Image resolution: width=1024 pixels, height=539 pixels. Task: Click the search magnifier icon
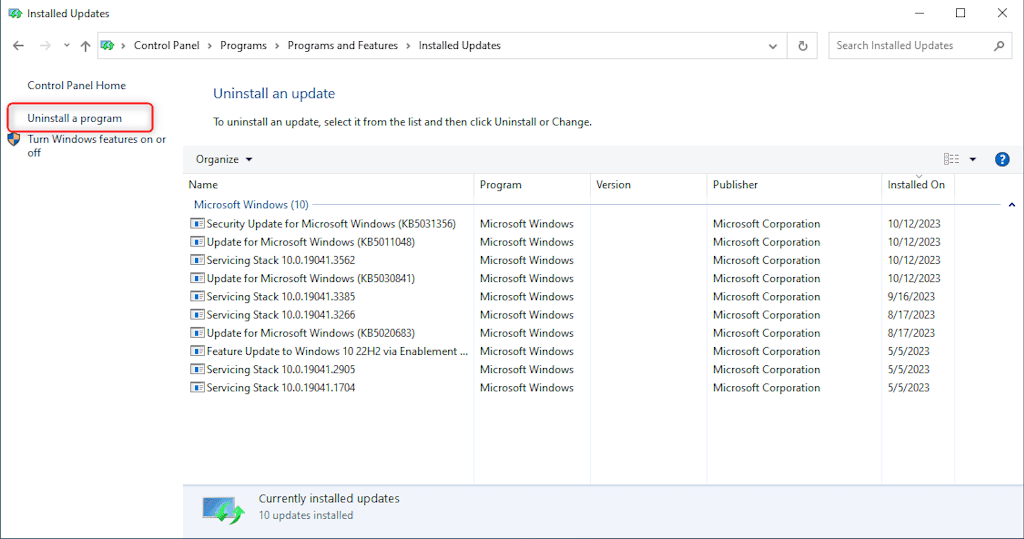click(x=999, y=46)
